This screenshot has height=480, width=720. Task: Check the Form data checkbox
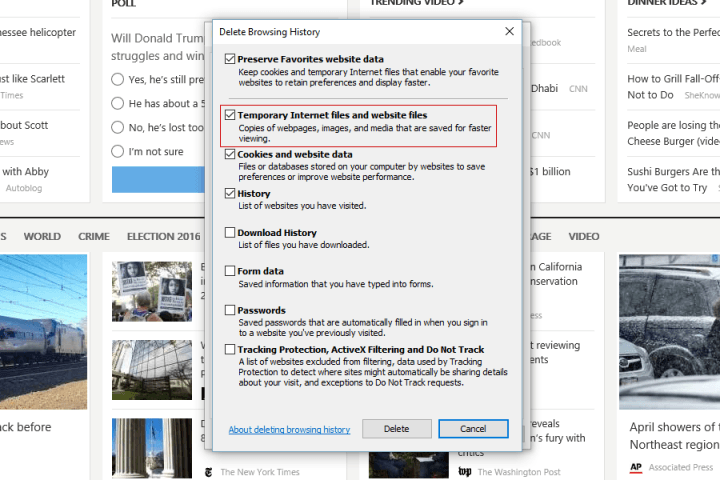(x=230, y=271)
